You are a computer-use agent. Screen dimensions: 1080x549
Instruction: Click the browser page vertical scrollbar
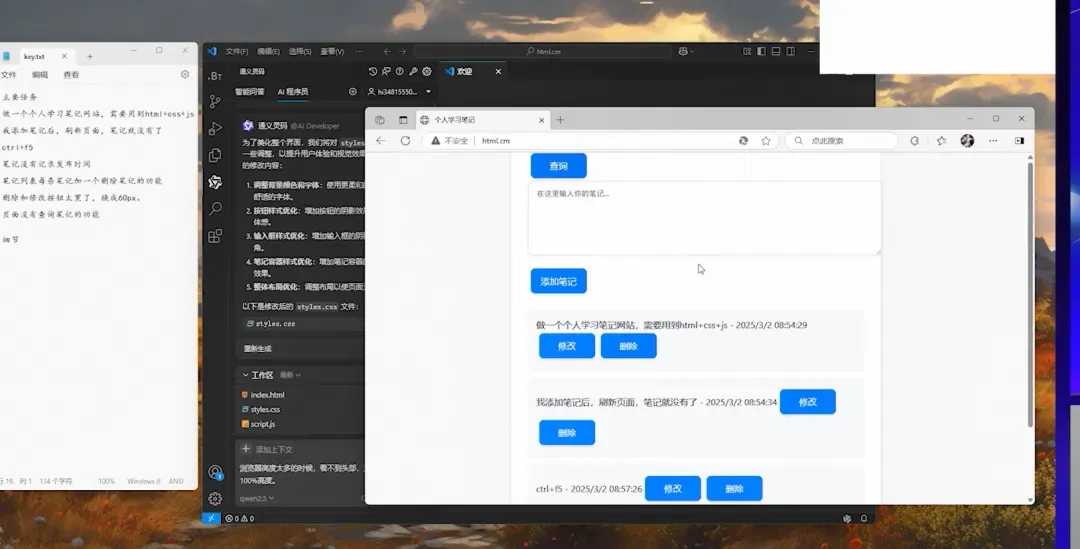(1030, 295)
